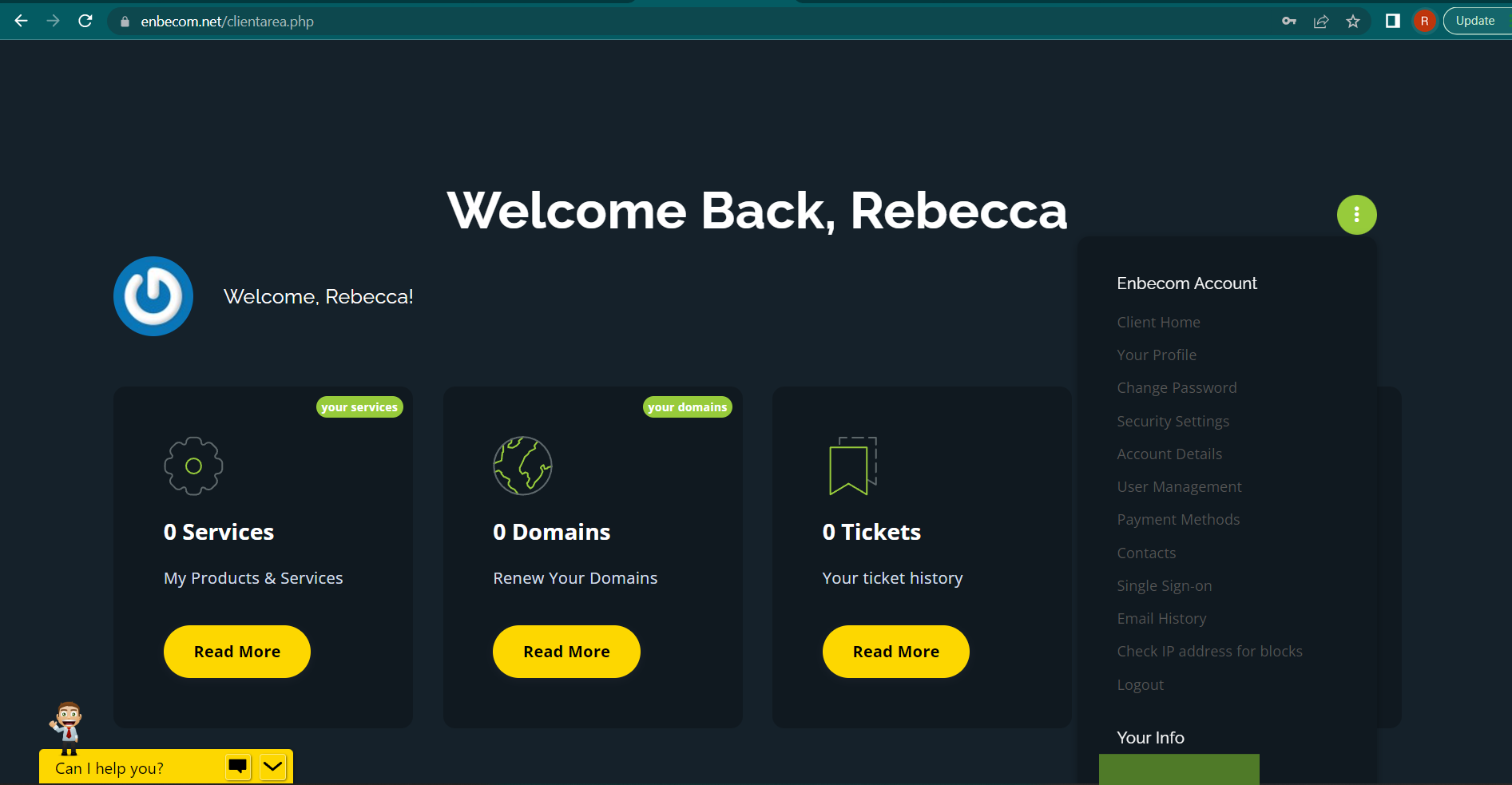The image size is (1512, 785).
Task: Click Read More under 0 Tickets
Action: tap(895, 652)
